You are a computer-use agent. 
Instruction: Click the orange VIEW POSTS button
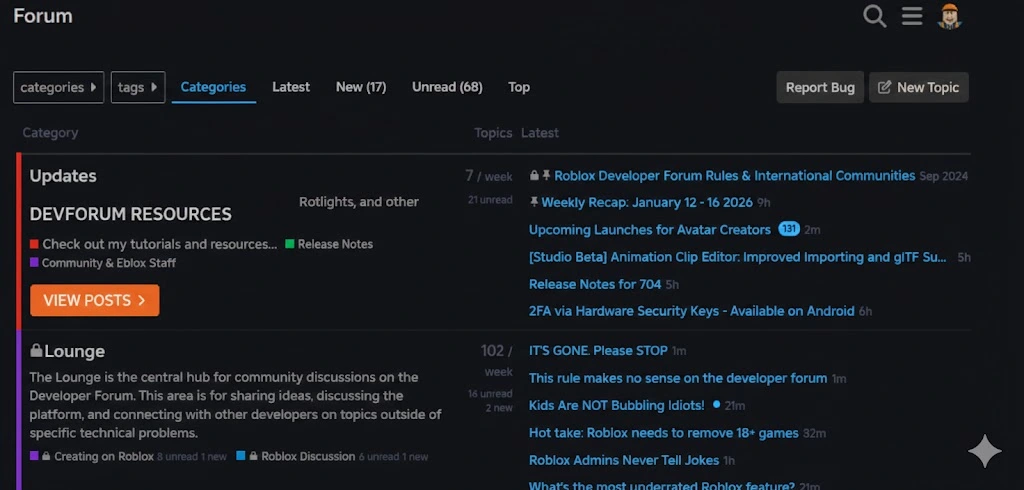(x=95, y=301)
